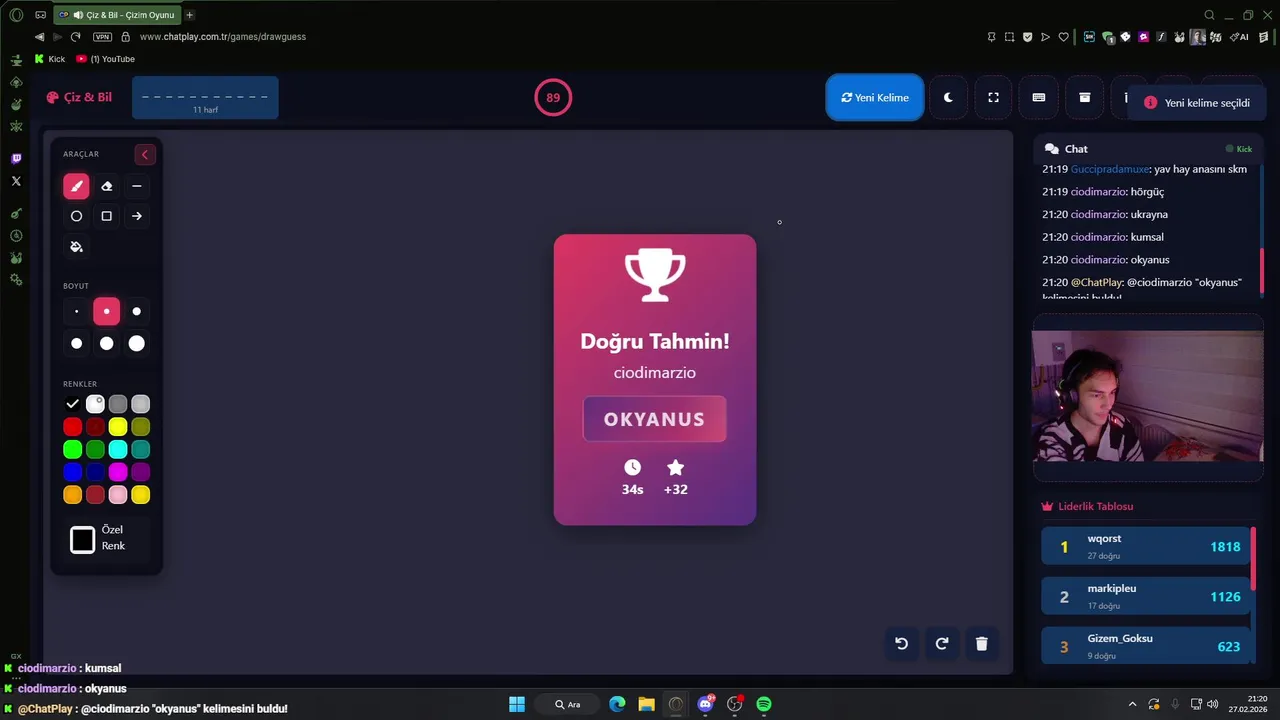Toggle the VPN badge
Screen dimensions: 1280x720
pos(102,37)
